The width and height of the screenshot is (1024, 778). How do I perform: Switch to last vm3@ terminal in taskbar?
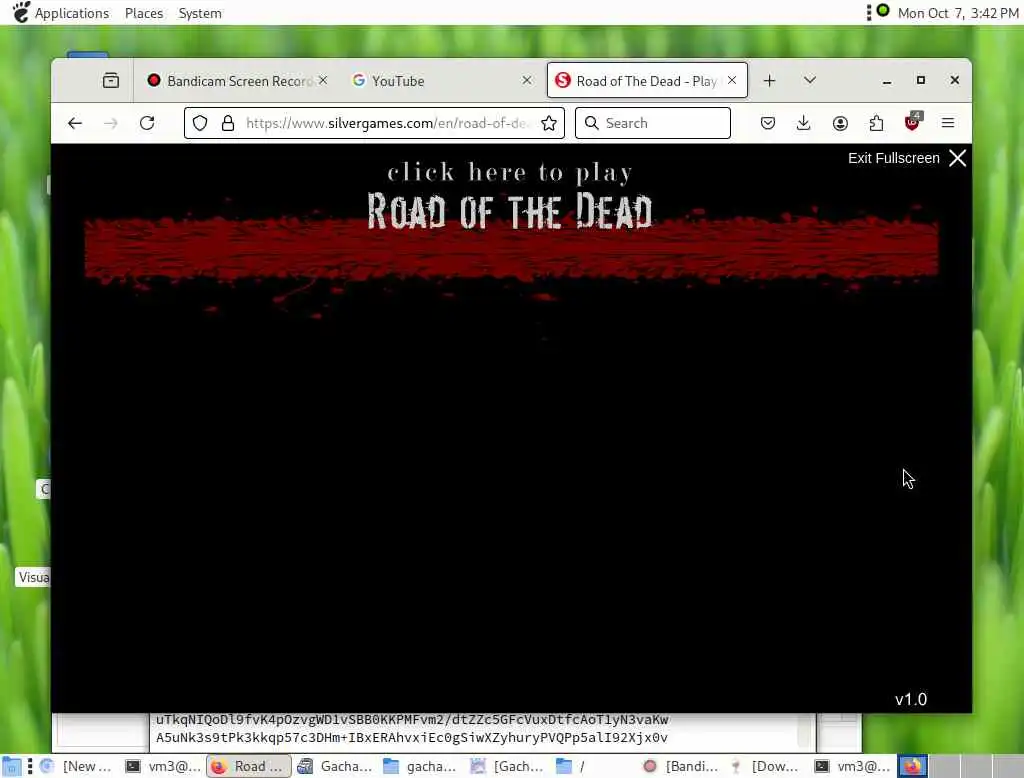coord(852,766)
